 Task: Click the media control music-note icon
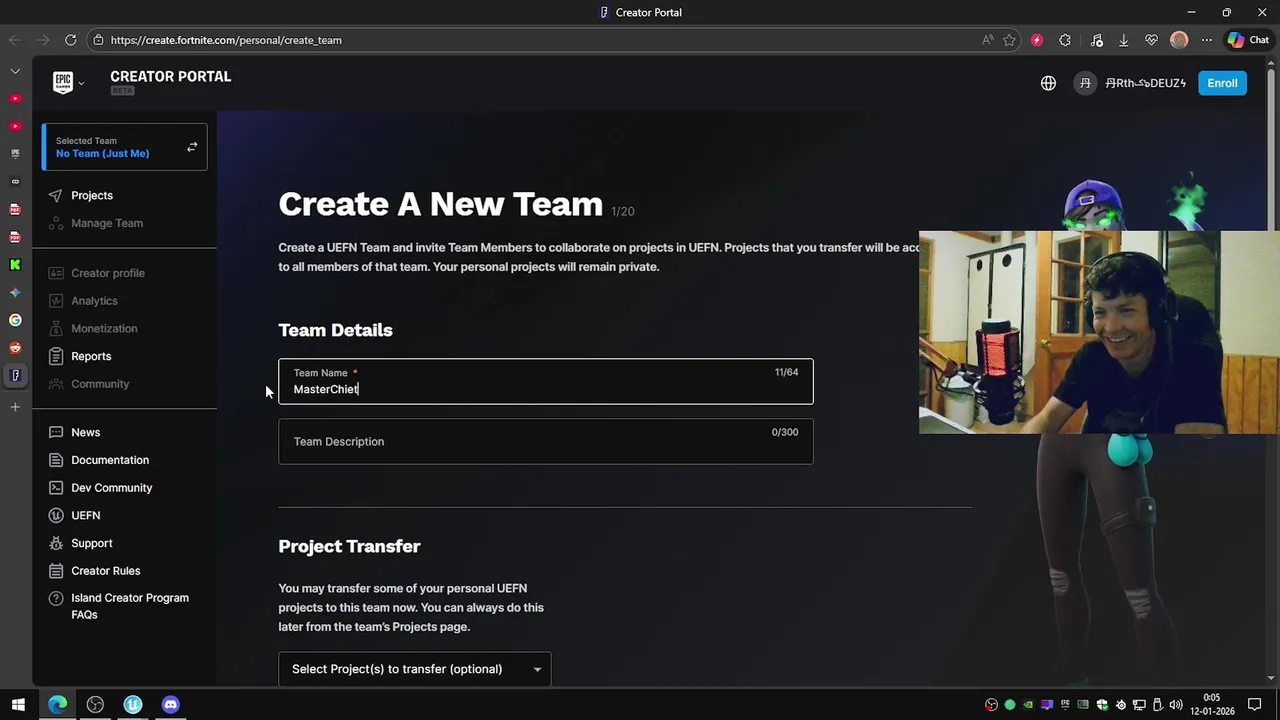tap(1097, 40)
